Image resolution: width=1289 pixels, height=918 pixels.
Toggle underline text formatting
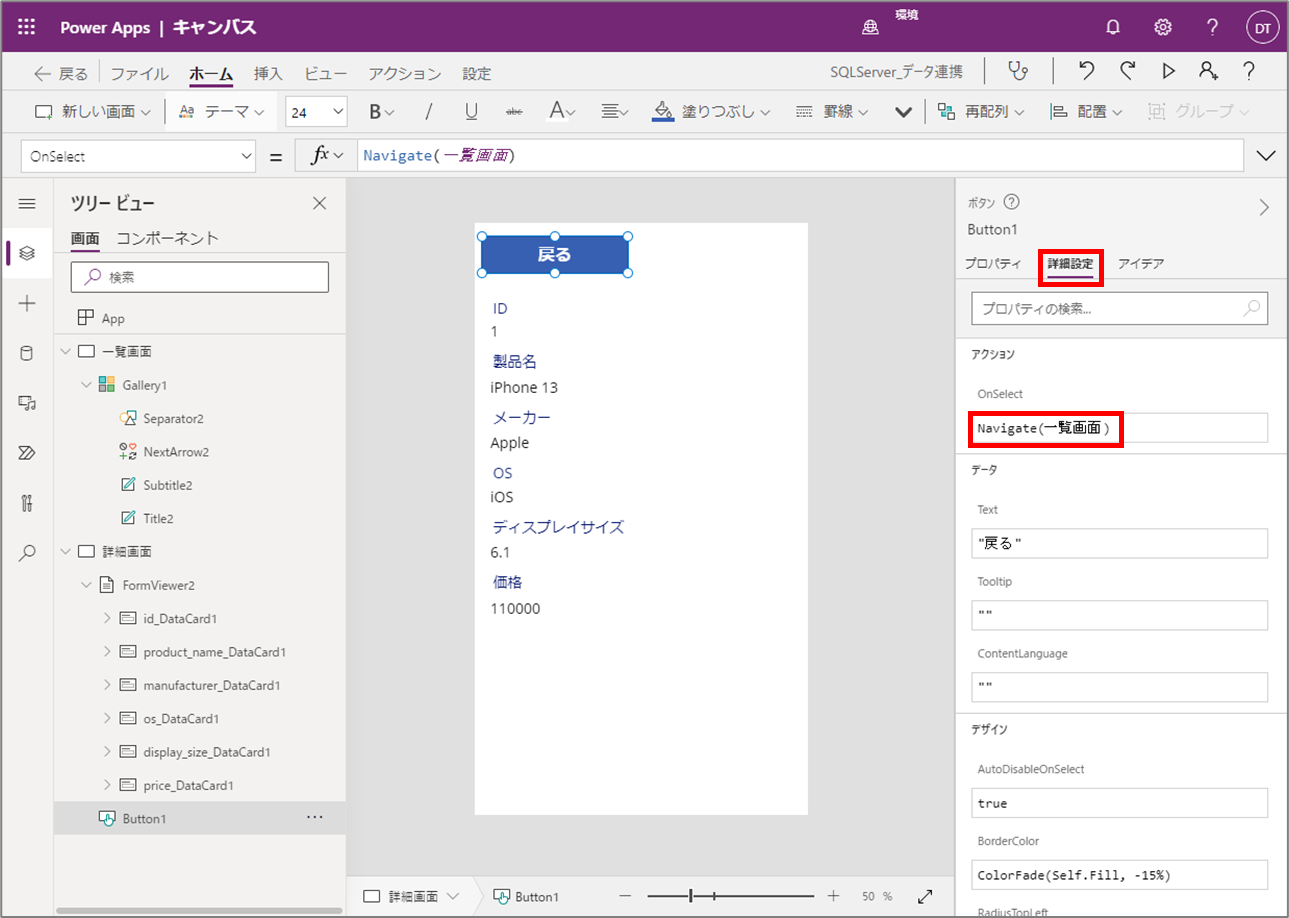tap(471, 112)
